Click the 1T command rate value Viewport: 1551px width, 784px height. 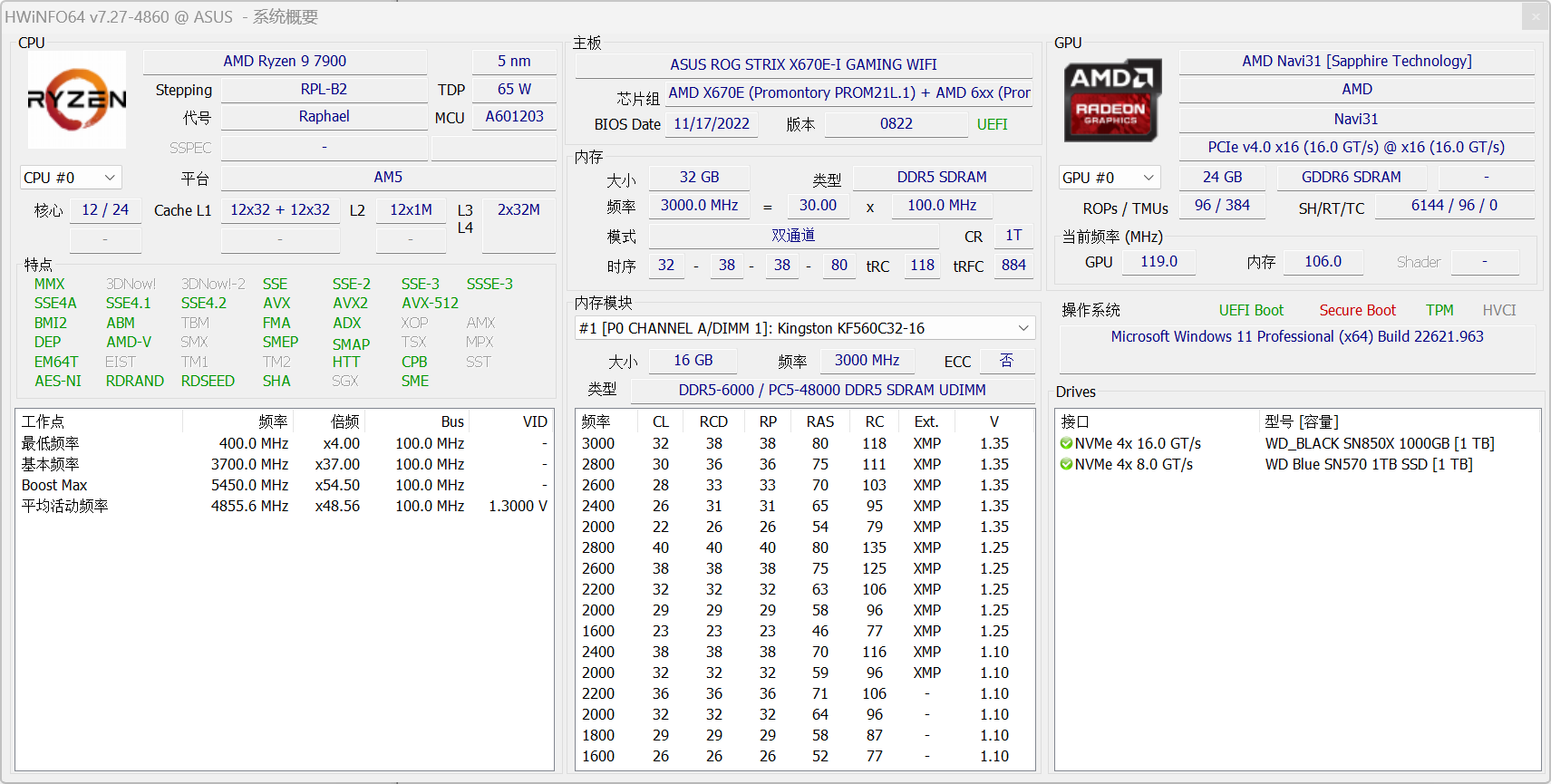[x=1013, y=235]
